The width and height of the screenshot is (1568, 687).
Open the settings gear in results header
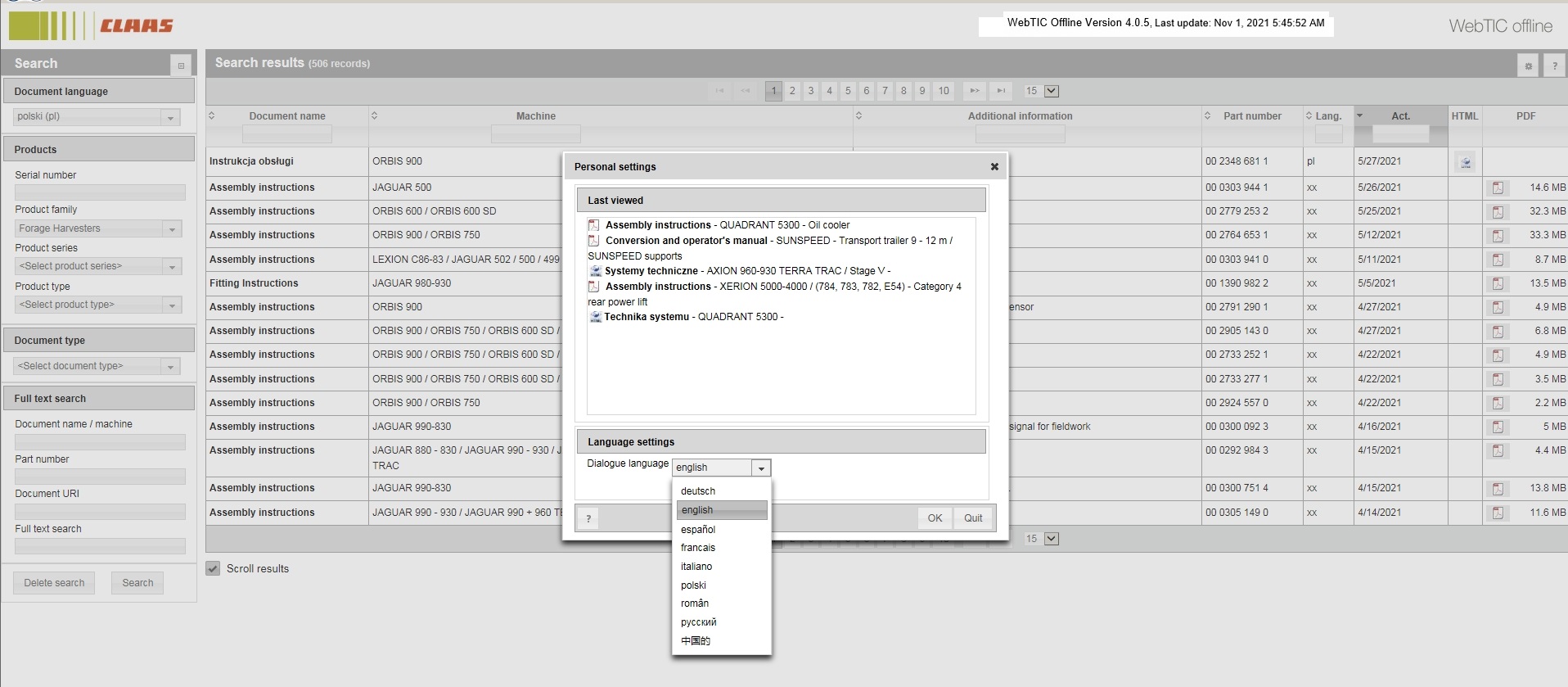point(1528,66)
